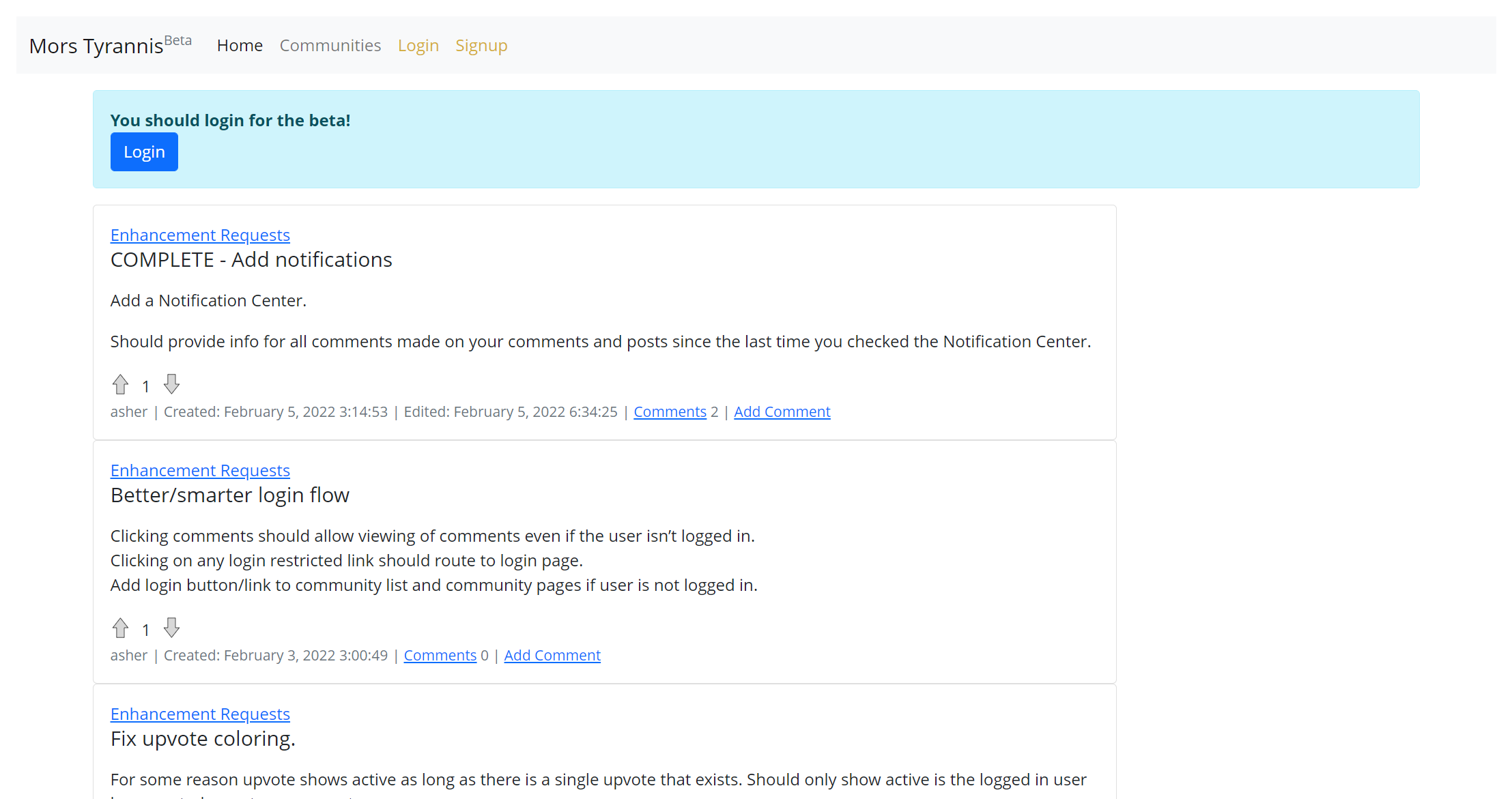
Task: Open Enhancement Requests above login flow post
Action: (x=200, y=471)
